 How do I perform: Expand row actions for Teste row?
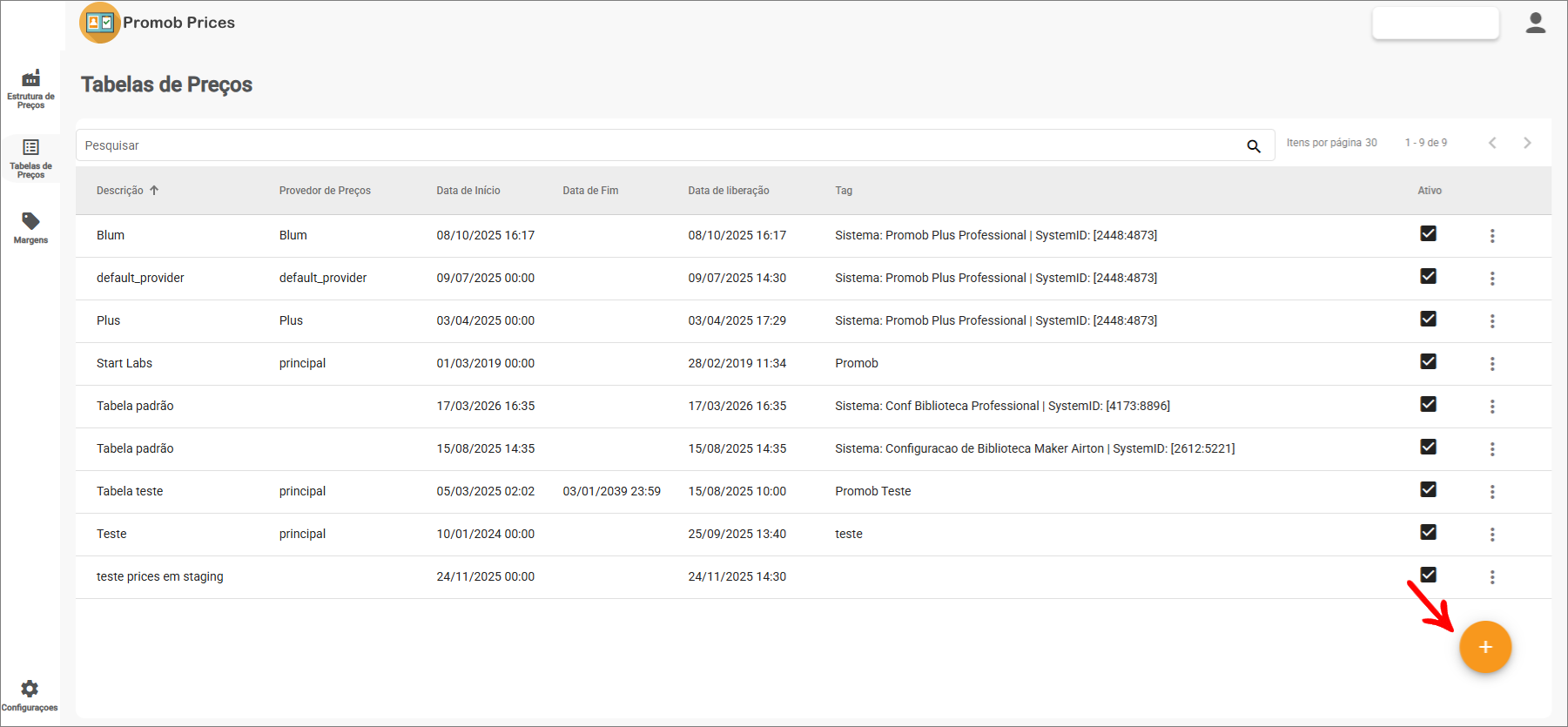click(x=1491, y=535)
